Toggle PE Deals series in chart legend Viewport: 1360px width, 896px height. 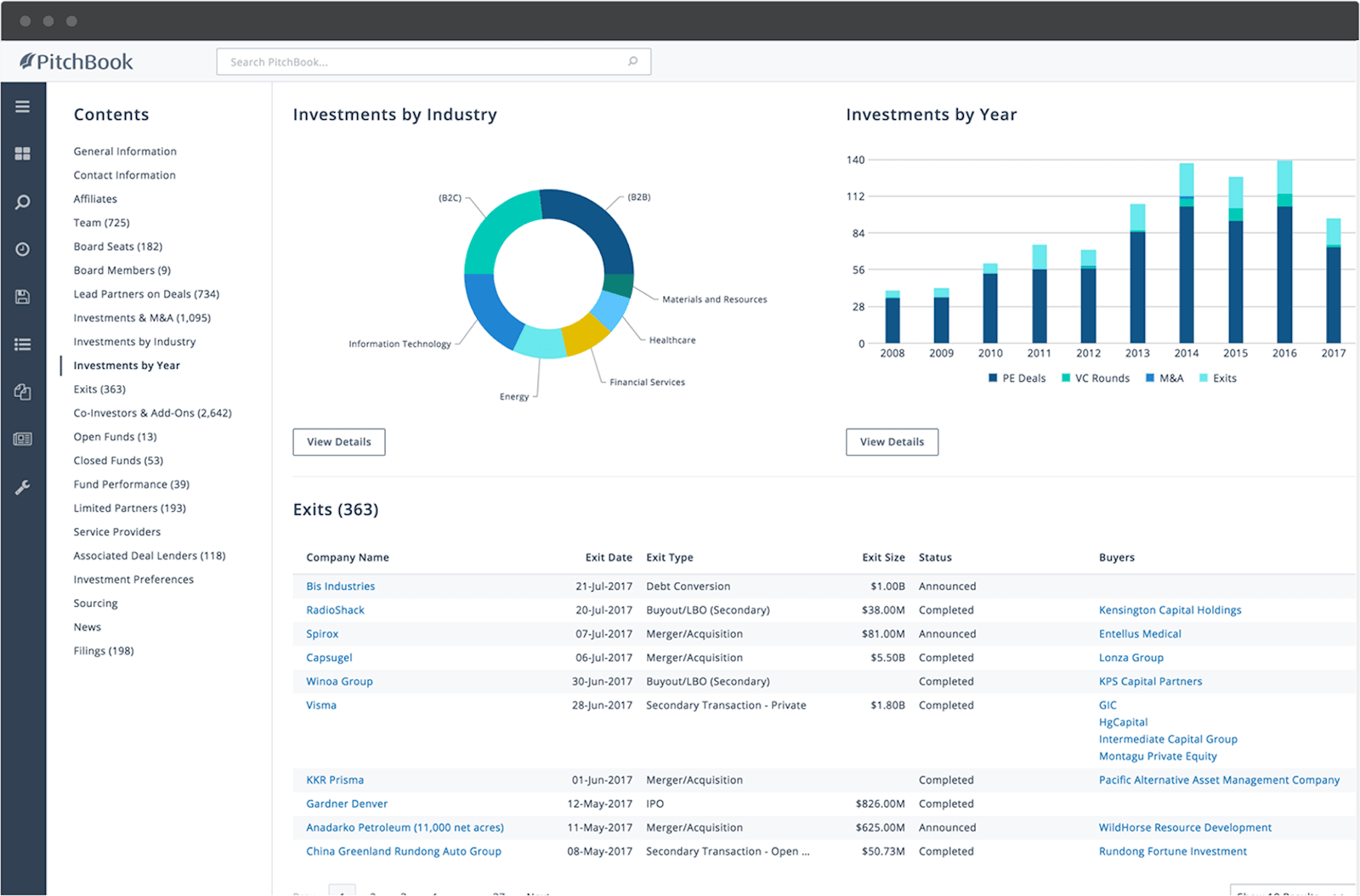(x=1017, y=378)
